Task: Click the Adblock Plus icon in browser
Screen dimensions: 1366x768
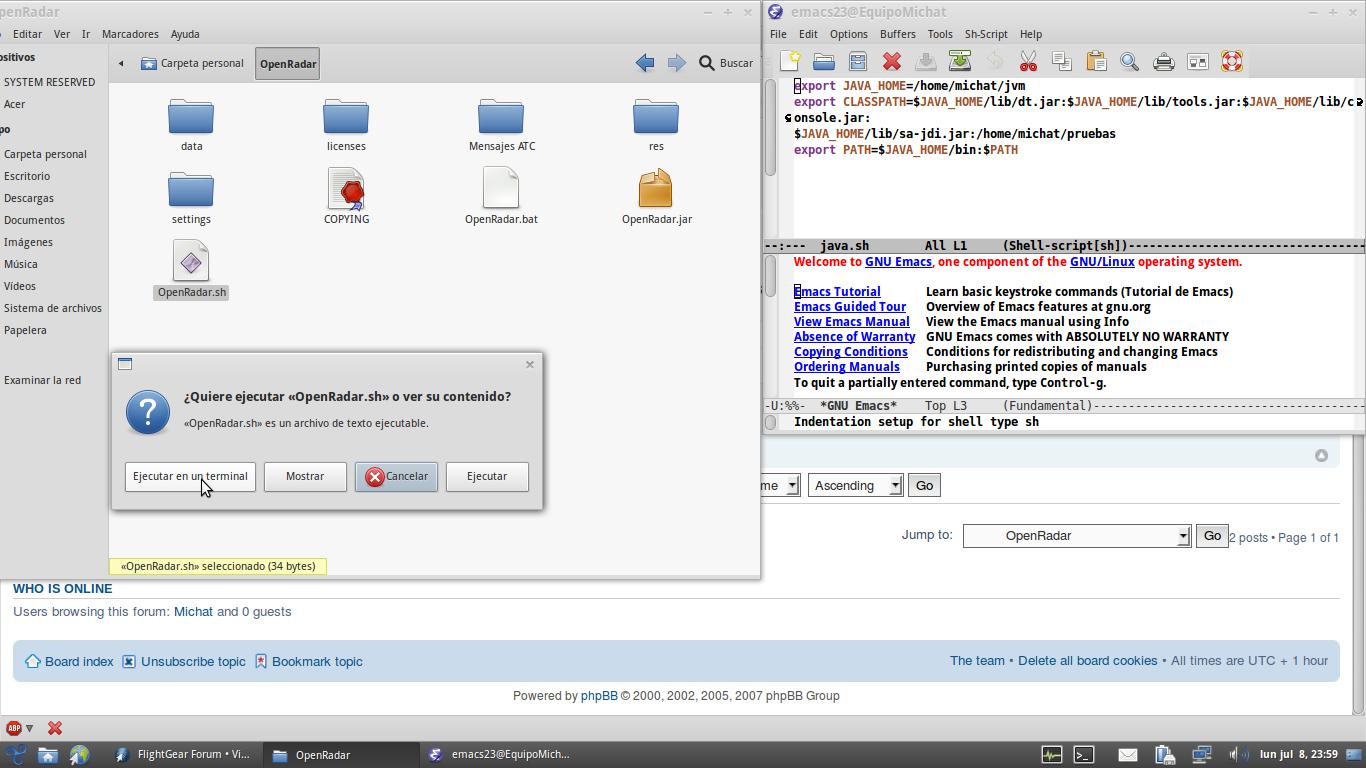Action: 14,728
